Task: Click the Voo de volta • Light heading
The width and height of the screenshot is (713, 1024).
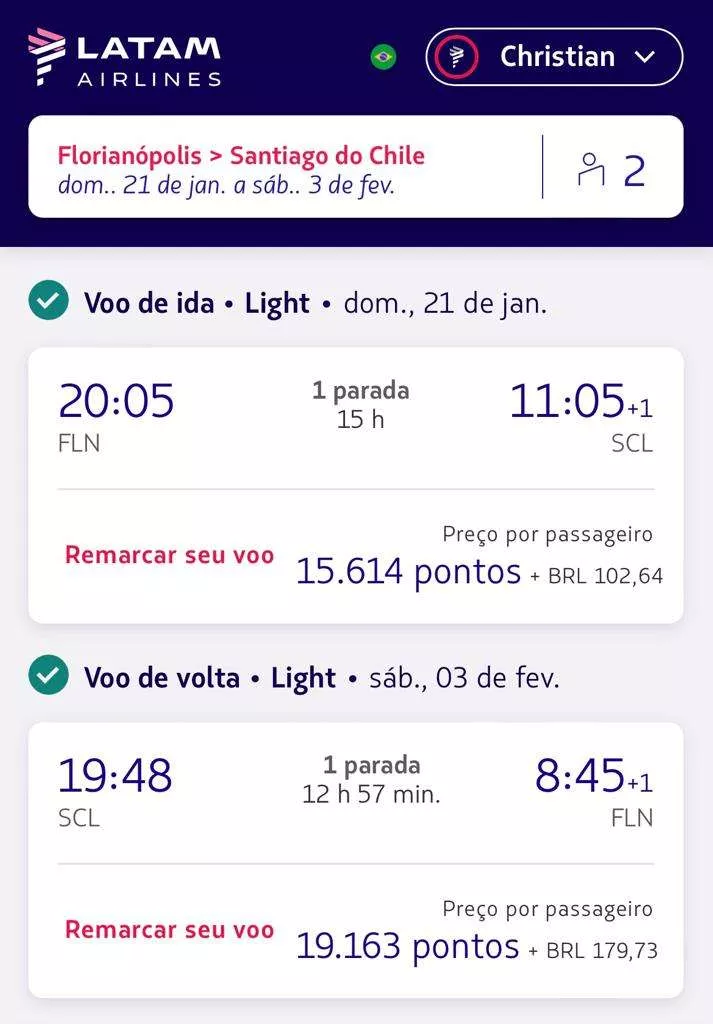Action: tap(210, 678)
